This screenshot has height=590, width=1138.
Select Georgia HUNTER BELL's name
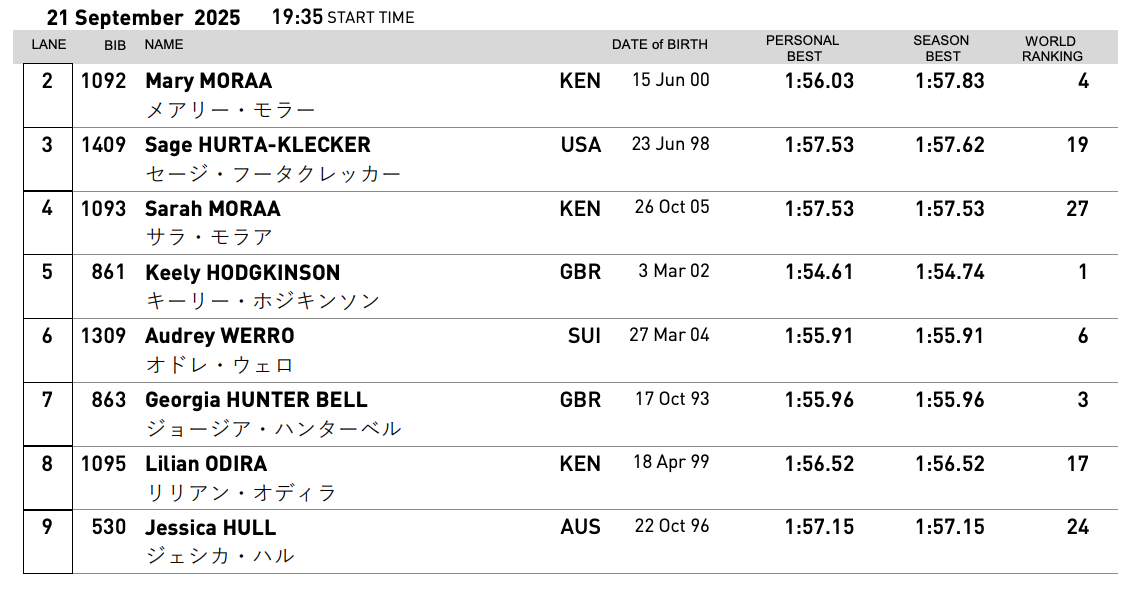(x=256, y=400)
